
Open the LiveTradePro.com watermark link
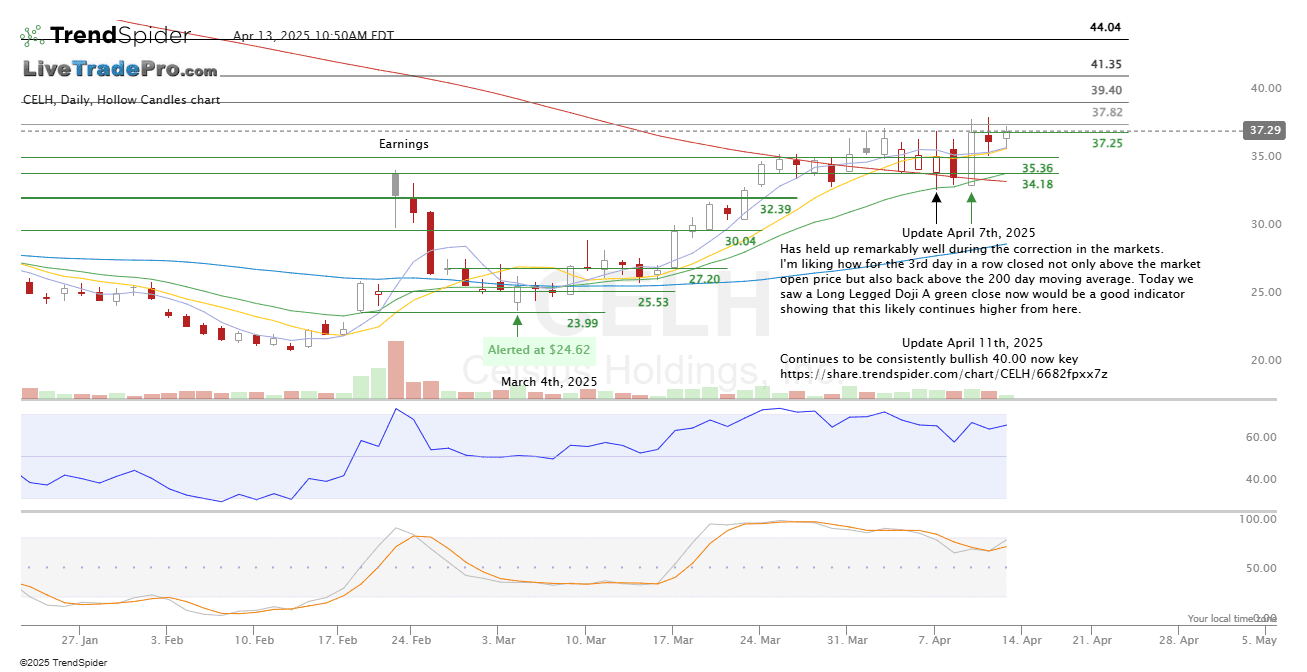(120, 70)
